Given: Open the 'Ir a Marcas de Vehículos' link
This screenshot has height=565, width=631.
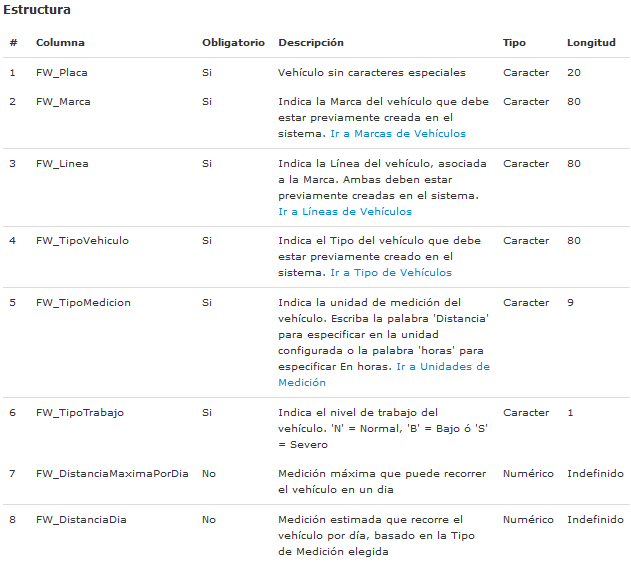Looking at the screenshot, I should point(397,133).
